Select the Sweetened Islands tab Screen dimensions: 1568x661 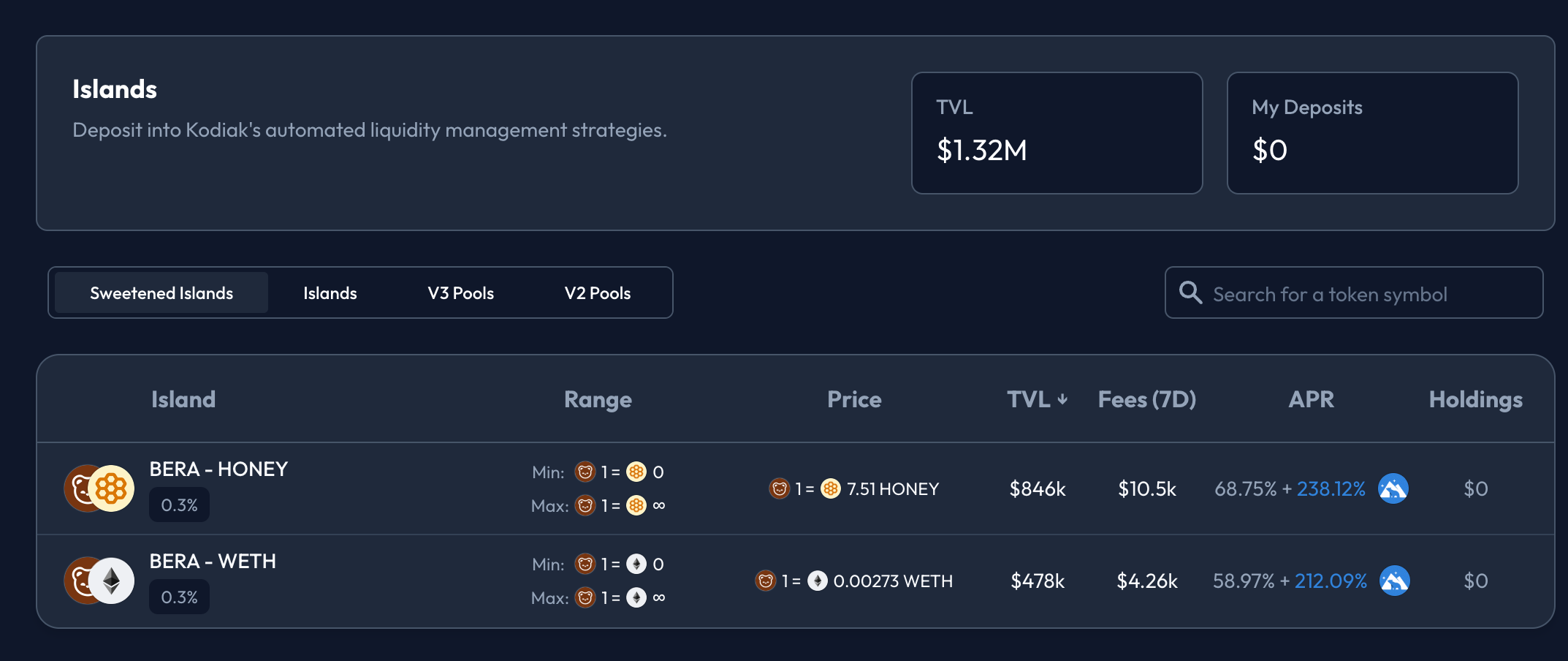tap(161, 293)
